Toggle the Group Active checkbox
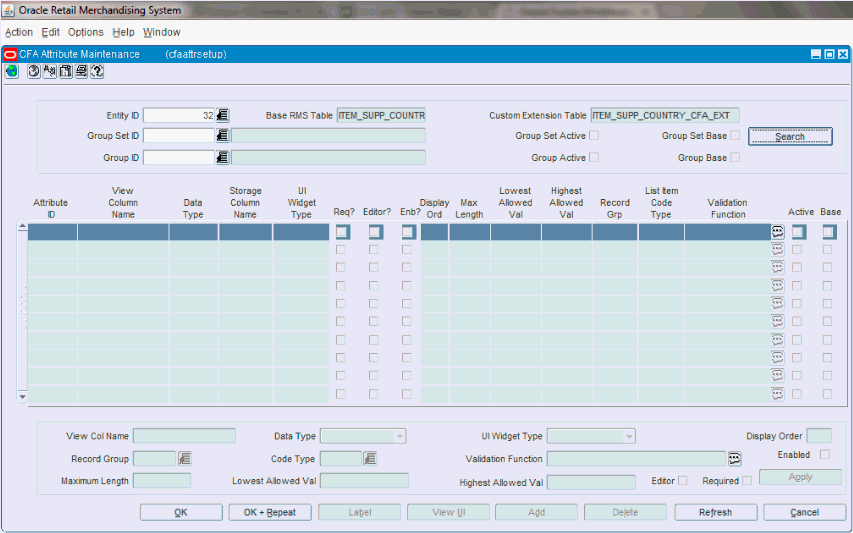The height and width of the screenshot is (533, 853). coord(594,157)
